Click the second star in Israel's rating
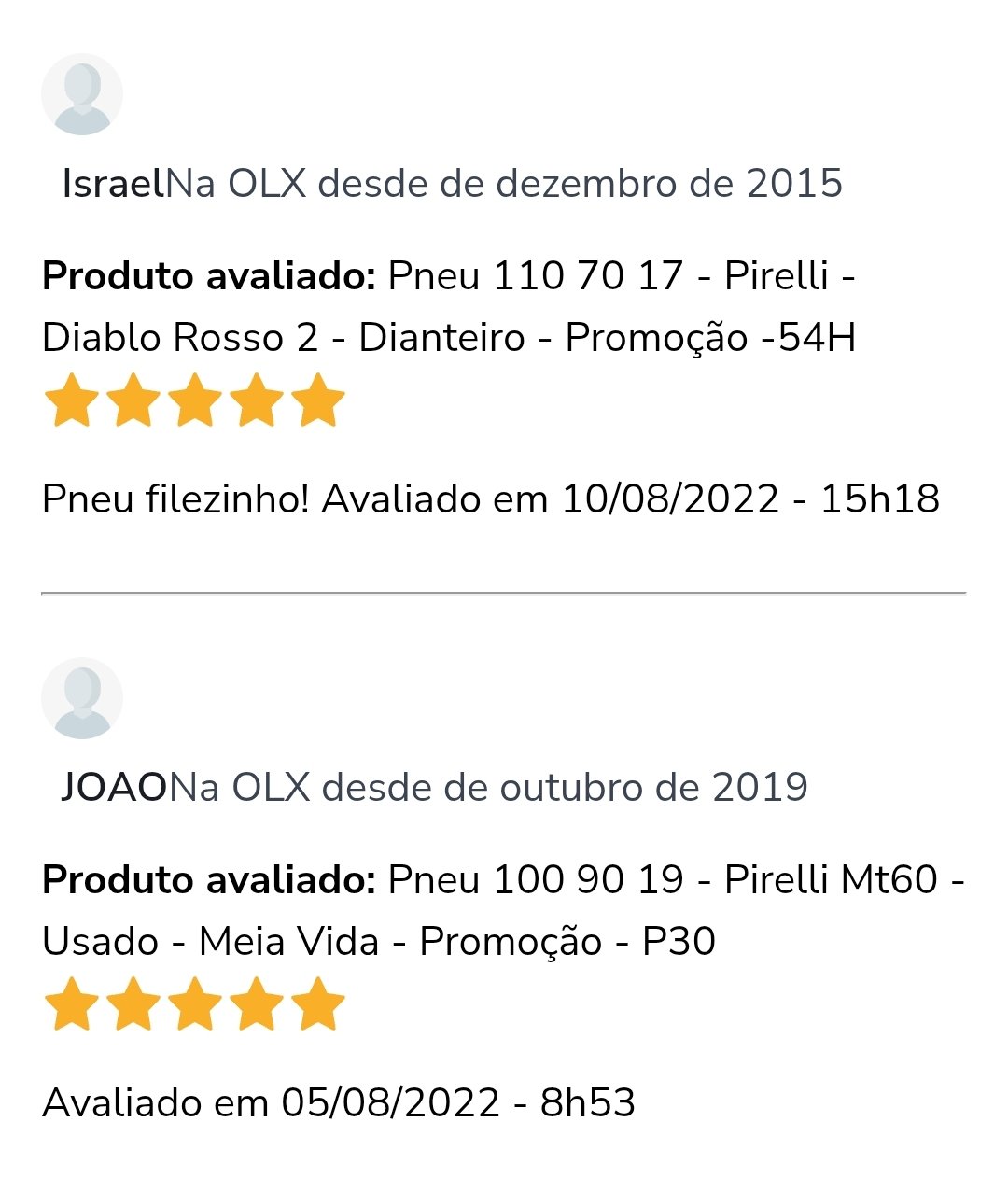The height and width of the screenshot is (1192, 1008). coord(133,400)
